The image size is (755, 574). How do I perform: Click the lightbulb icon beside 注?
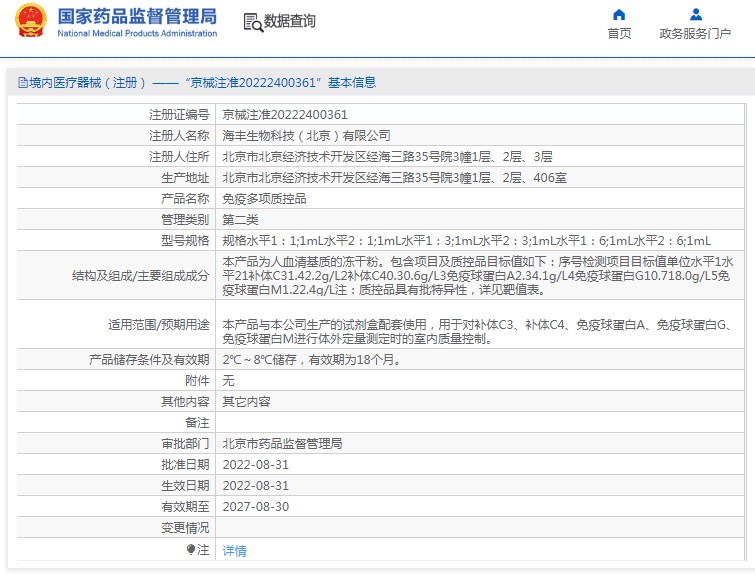191,549
